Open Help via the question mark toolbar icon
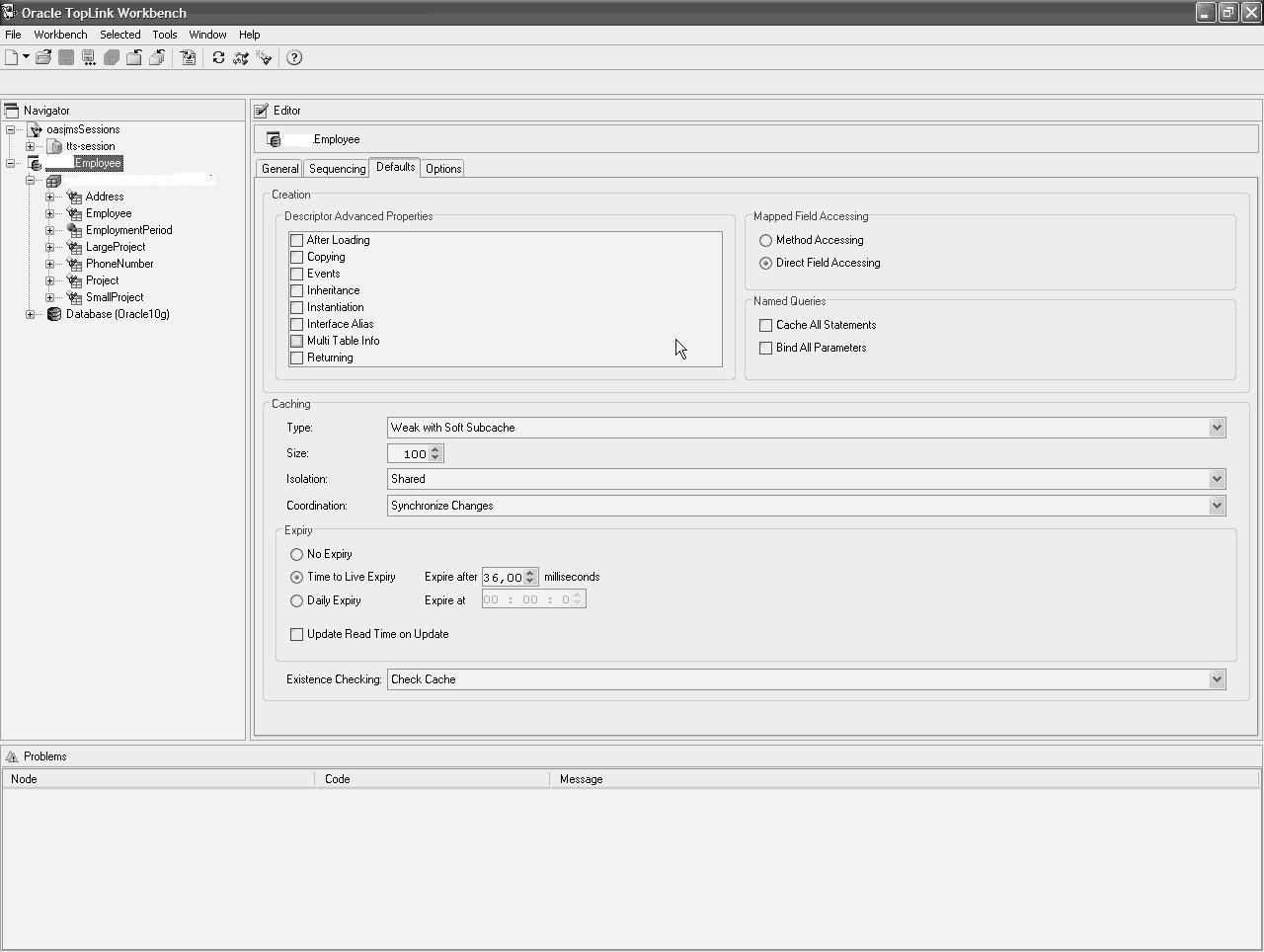 click(294, 57)
